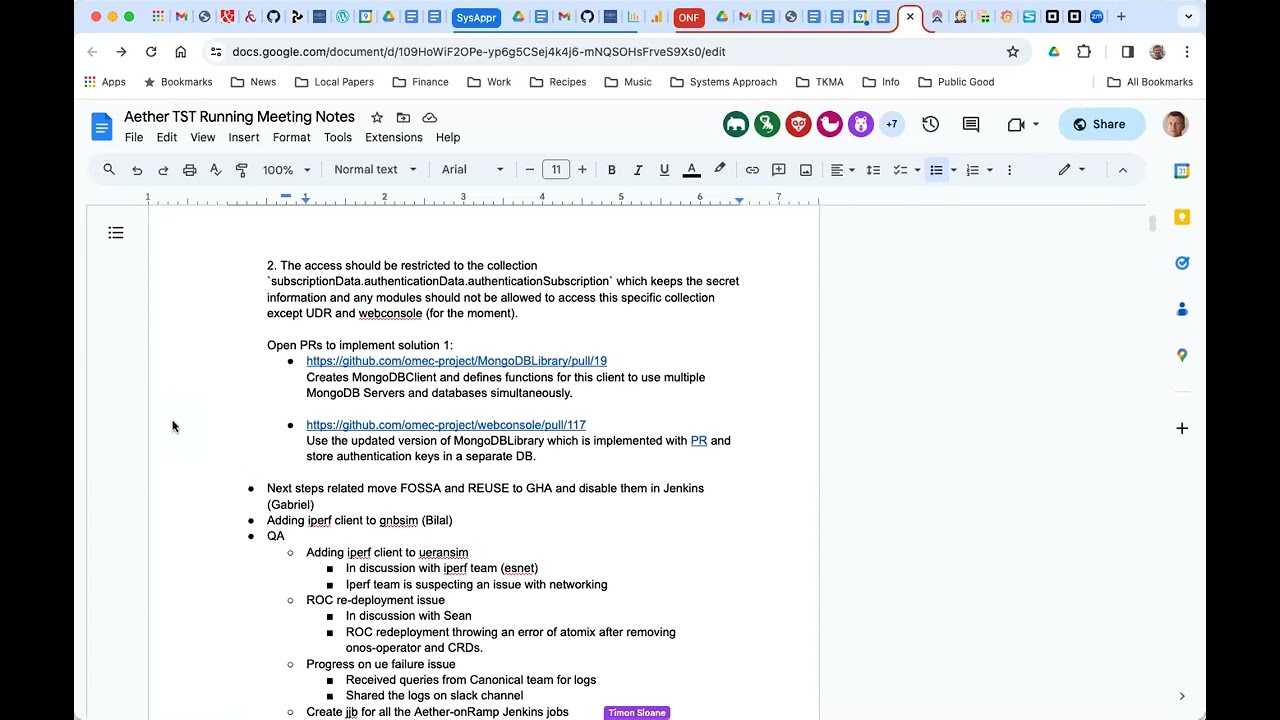Reload the page in Chrome

click(x=151, y=51)
